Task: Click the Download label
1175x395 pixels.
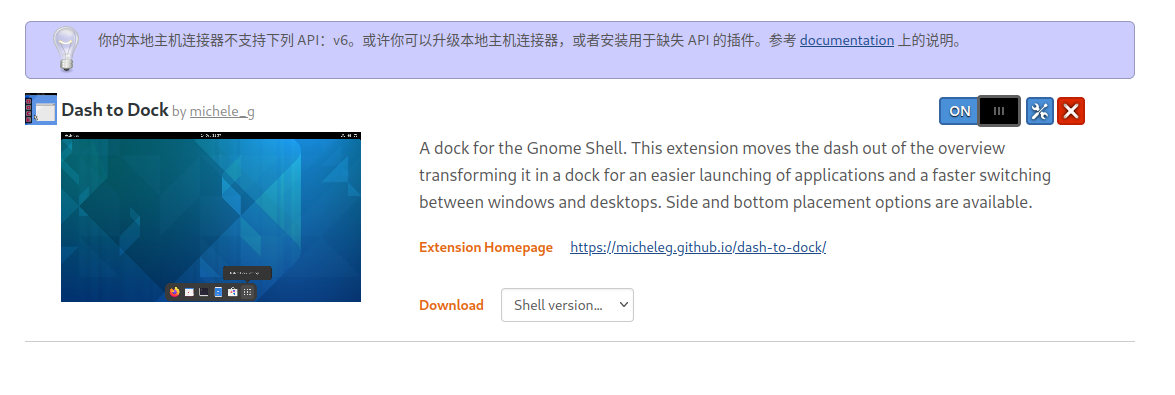Action: [451, 305]
